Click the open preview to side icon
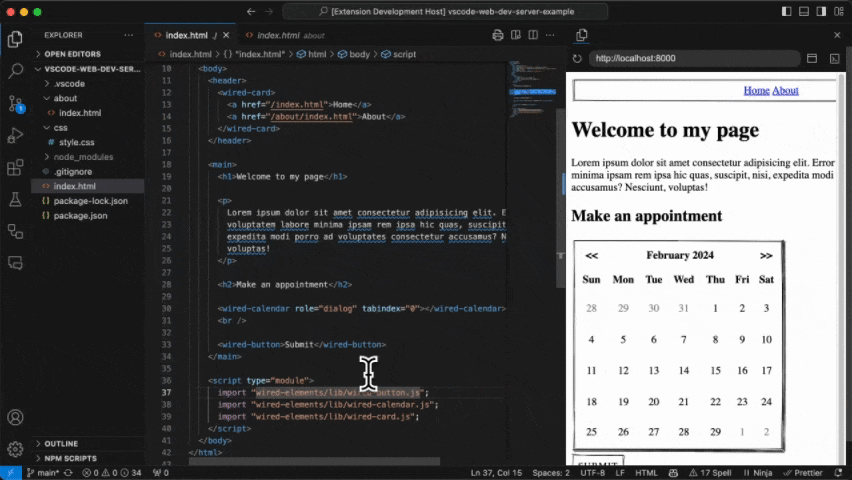This screenshot has width=852, height=480. pos(516,35)
